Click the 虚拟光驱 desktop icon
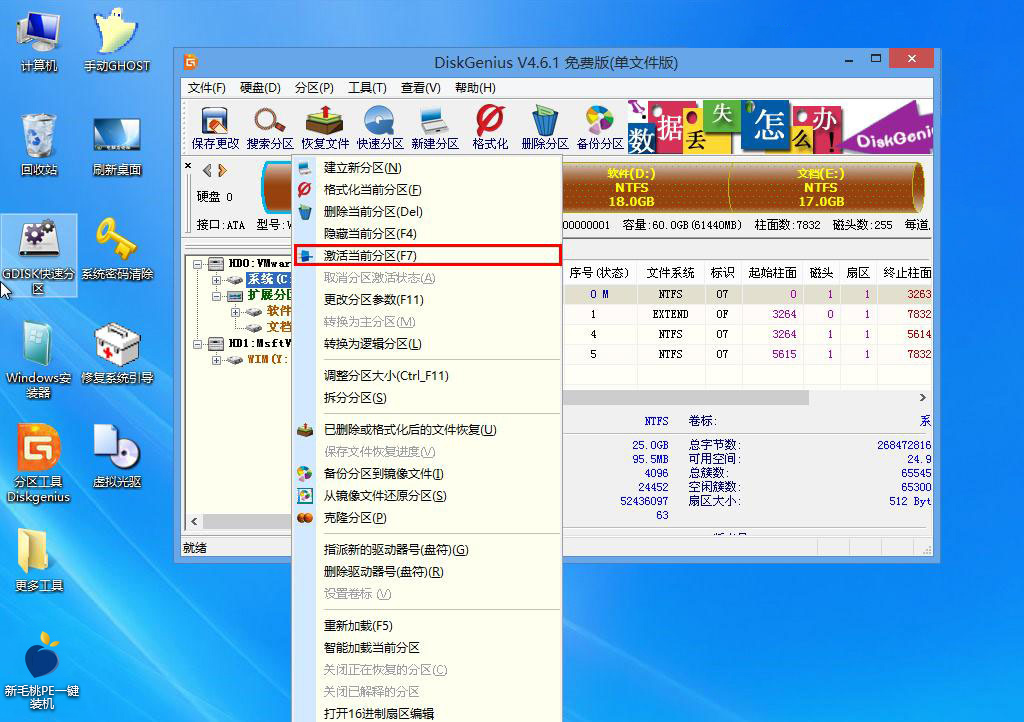 pyautogui.click(x=117, y=456)
